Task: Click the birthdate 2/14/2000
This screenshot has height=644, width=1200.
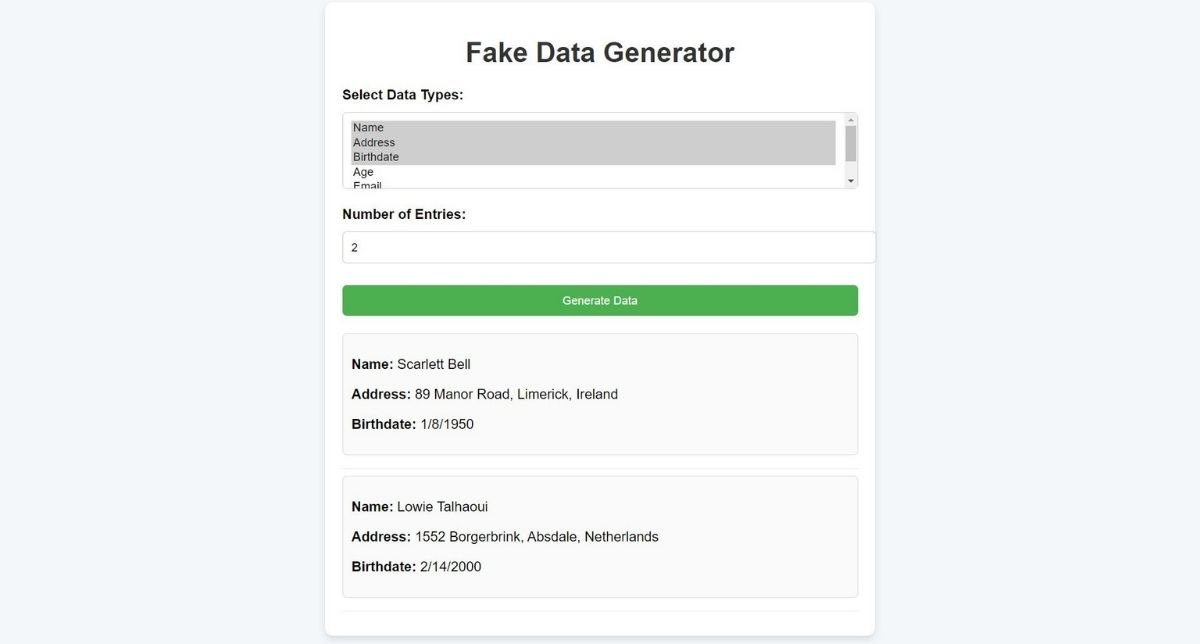Action: pyautogui.click(x=450, y=567)
